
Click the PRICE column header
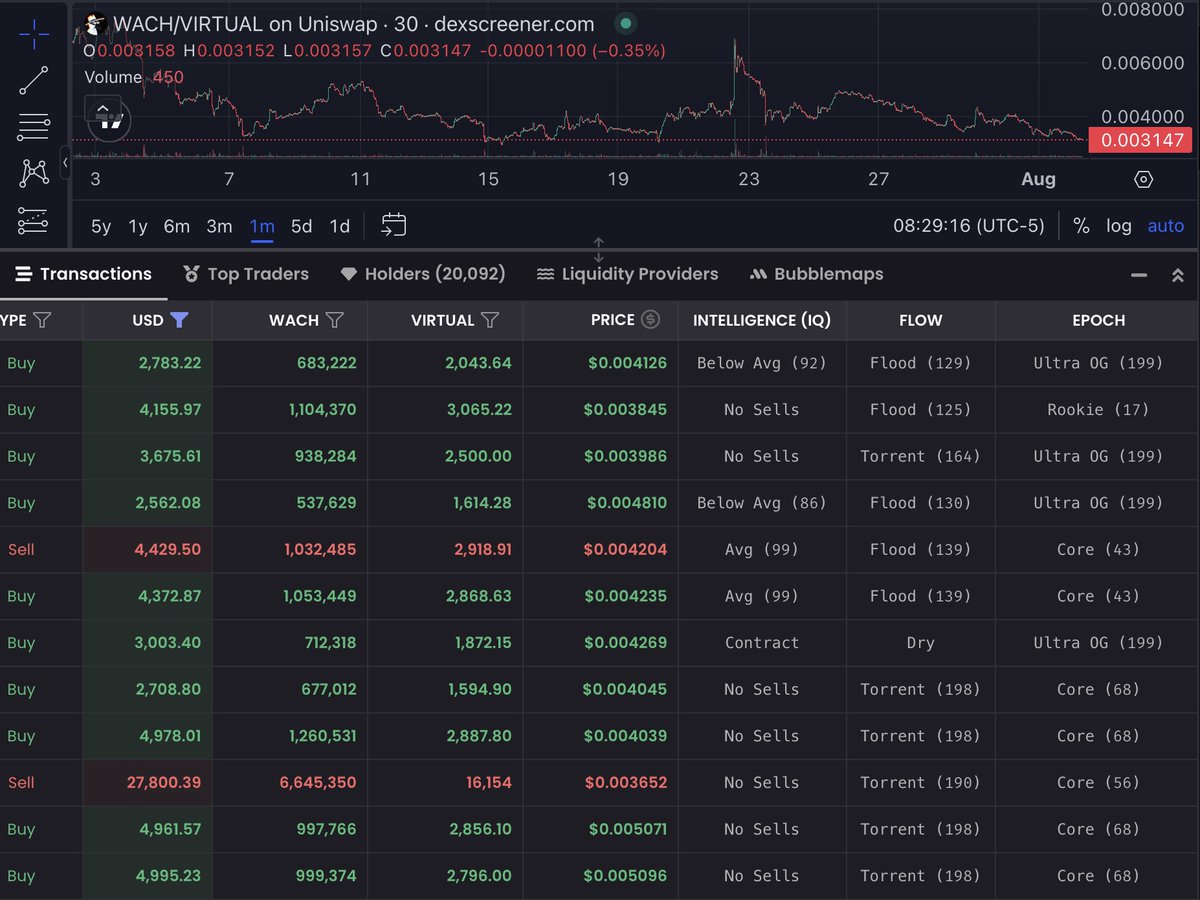pos(613,320)
